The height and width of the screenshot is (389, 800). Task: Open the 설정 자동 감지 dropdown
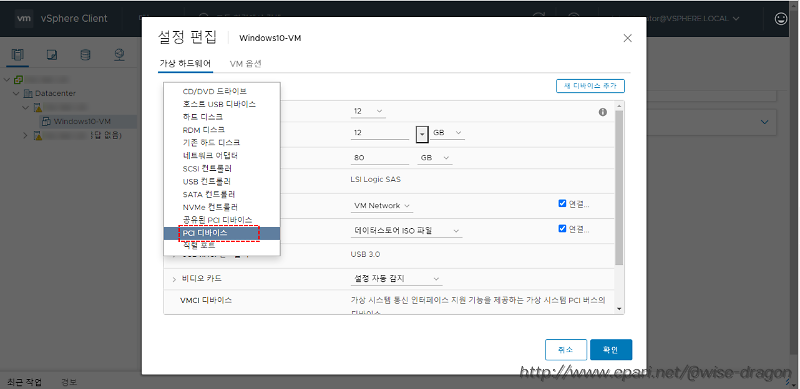396,279
